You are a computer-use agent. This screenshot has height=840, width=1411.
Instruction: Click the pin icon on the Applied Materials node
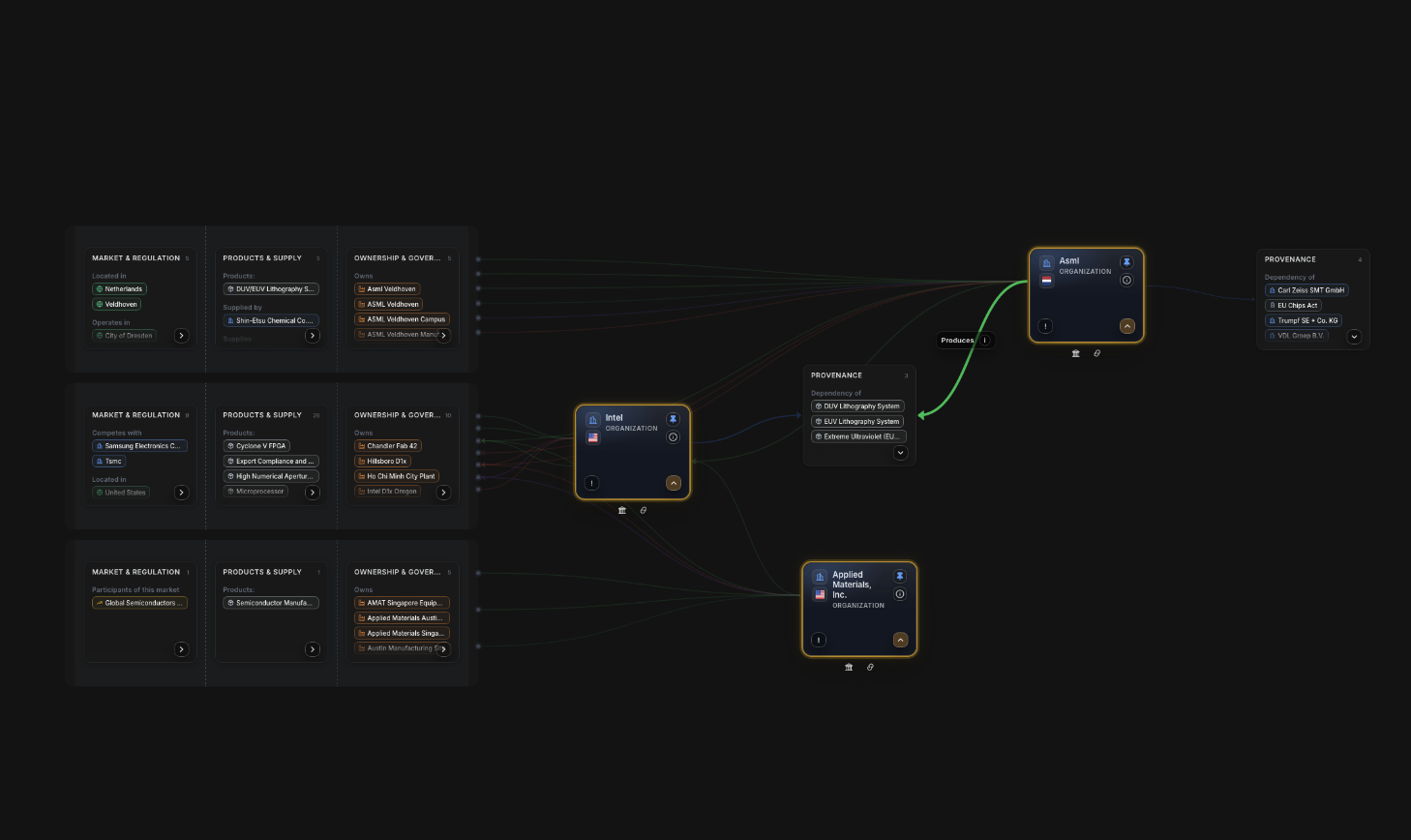[x=900, y=574]
